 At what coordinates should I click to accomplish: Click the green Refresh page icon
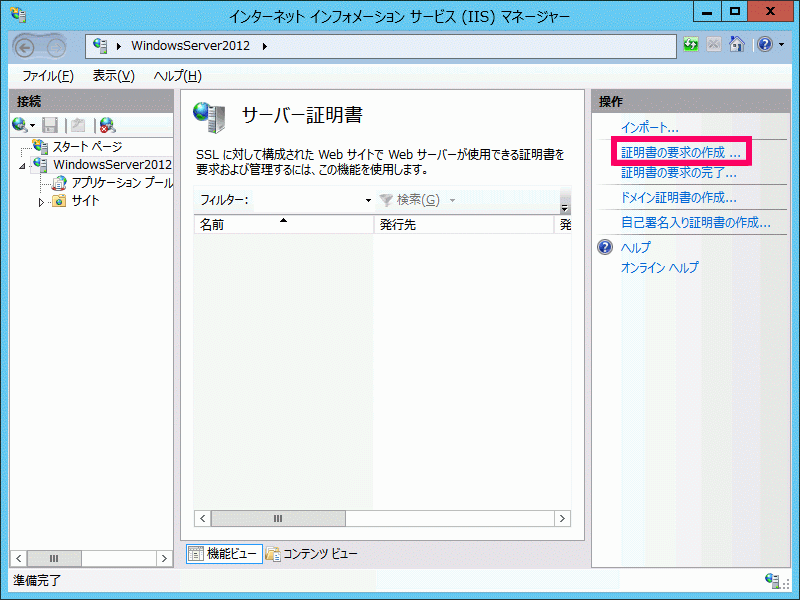coord(691,45)
